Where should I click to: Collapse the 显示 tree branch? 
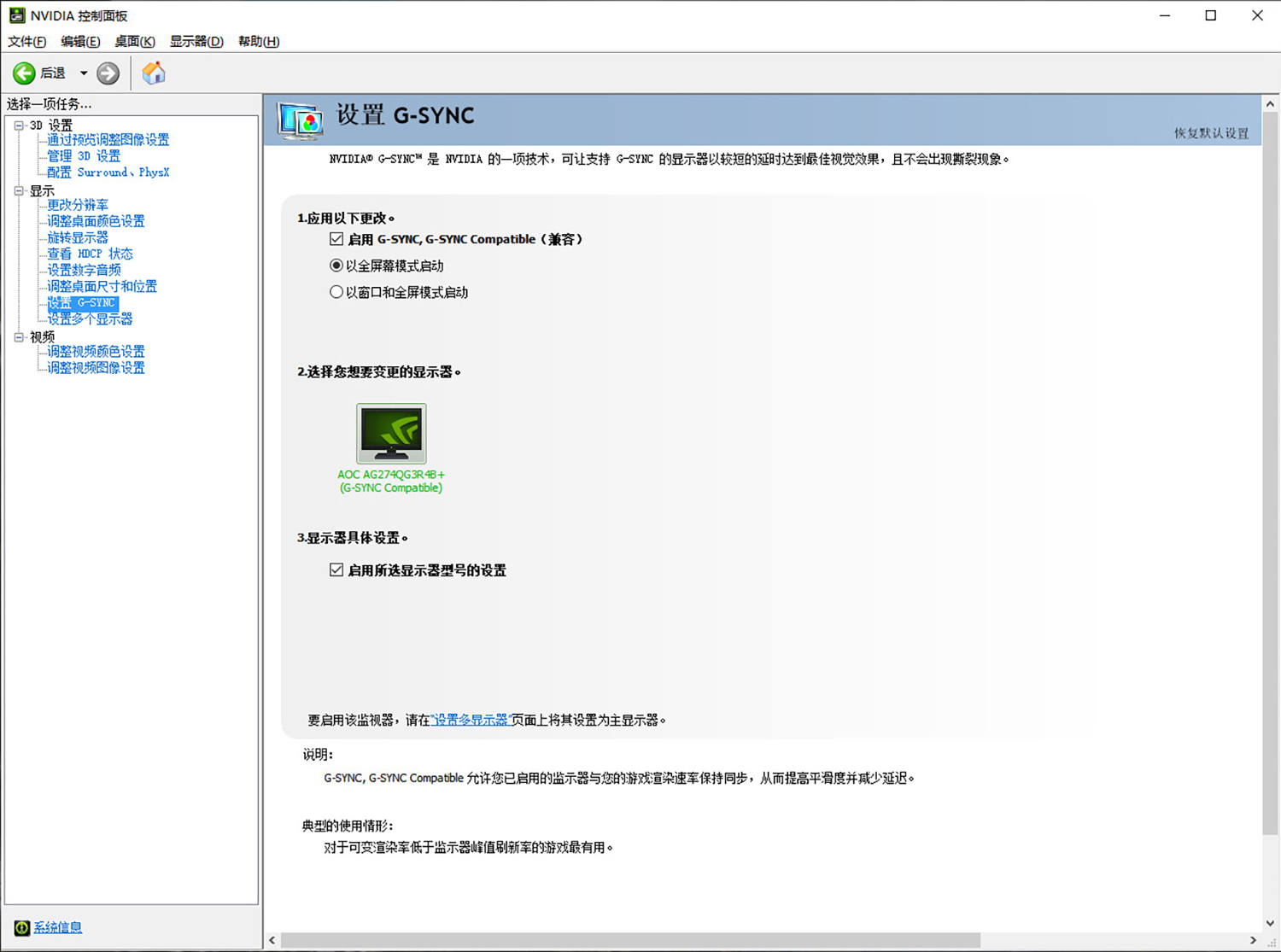click(x=19, y=190)
